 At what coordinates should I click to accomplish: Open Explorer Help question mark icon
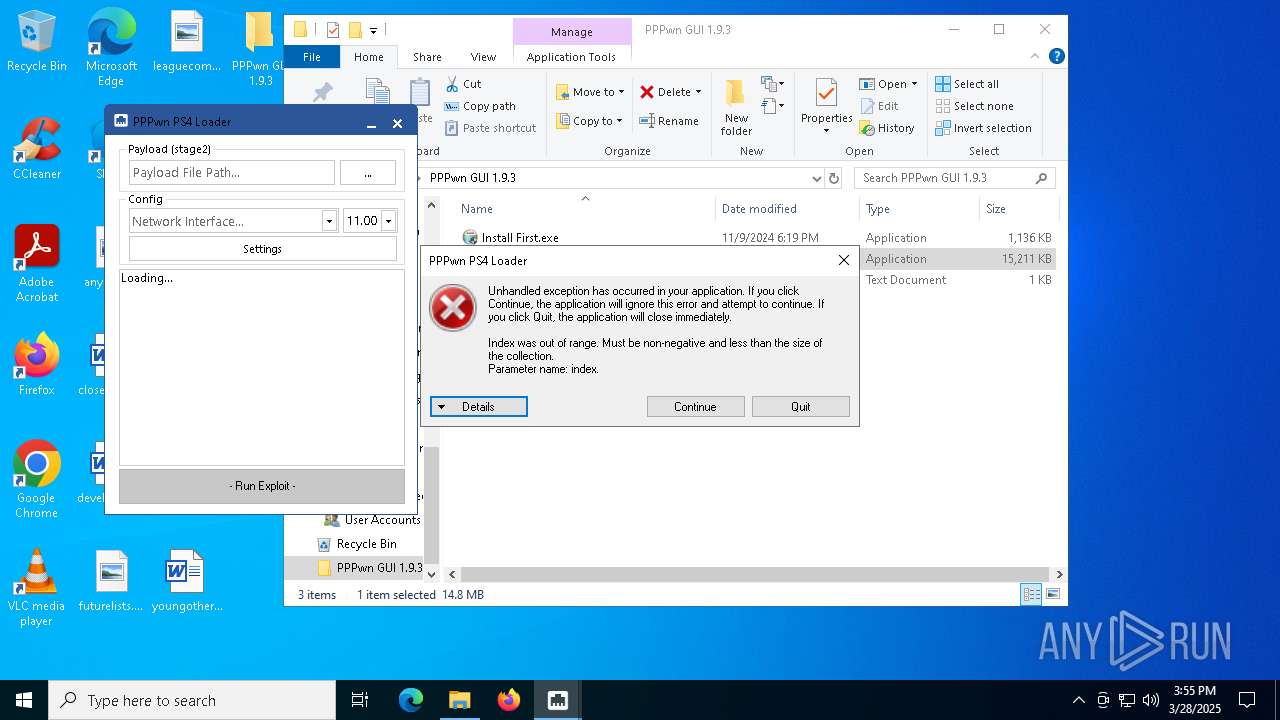point(1056,57)
